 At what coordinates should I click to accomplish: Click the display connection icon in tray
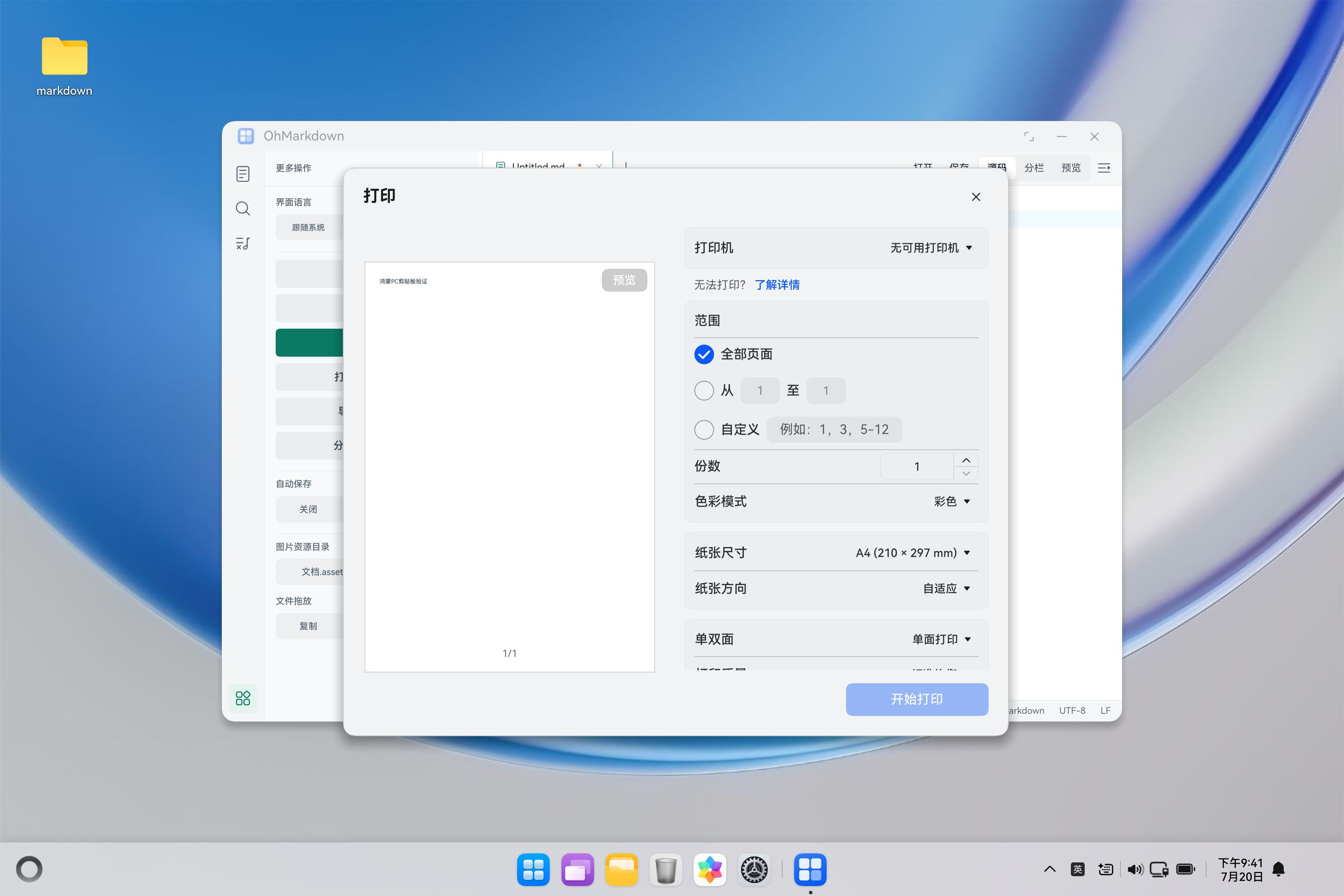pyautogui.click(x=1159, y=869)
